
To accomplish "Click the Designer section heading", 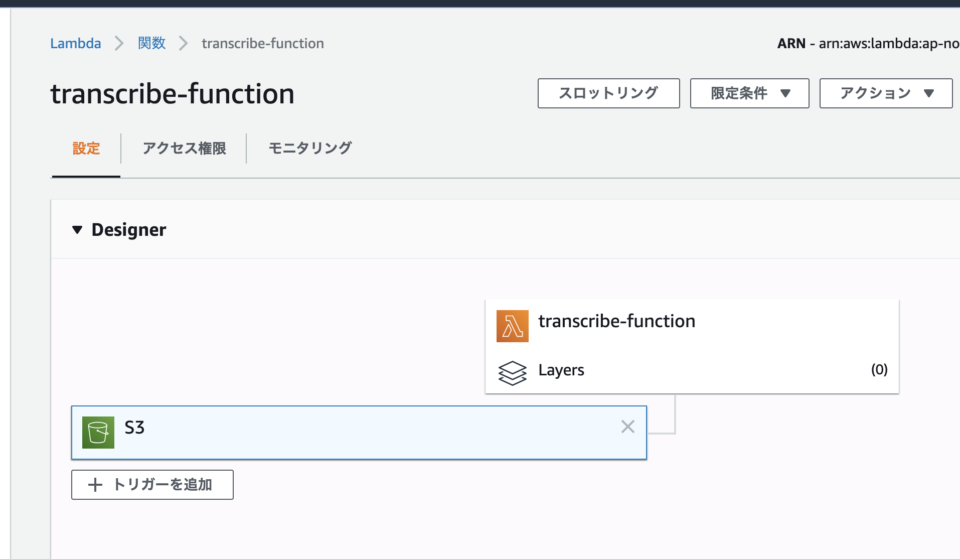I will coord(129,230).
